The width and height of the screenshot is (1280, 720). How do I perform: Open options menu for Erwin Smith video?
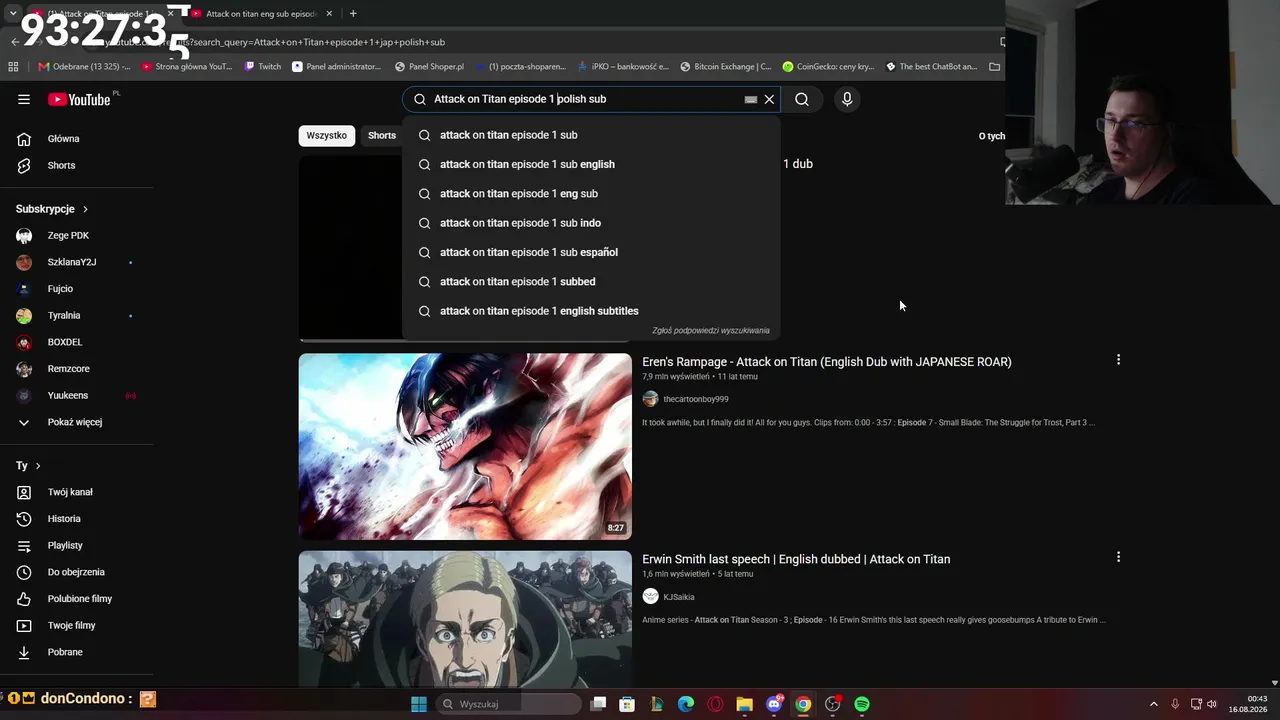[x=1118, y=557]
